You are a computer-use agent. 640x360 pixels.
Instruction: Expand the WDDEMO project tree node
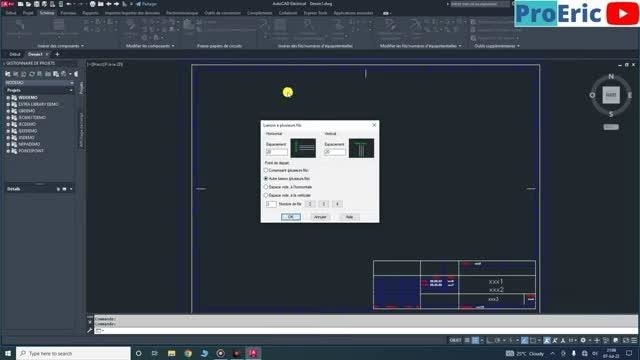[8, 98]
